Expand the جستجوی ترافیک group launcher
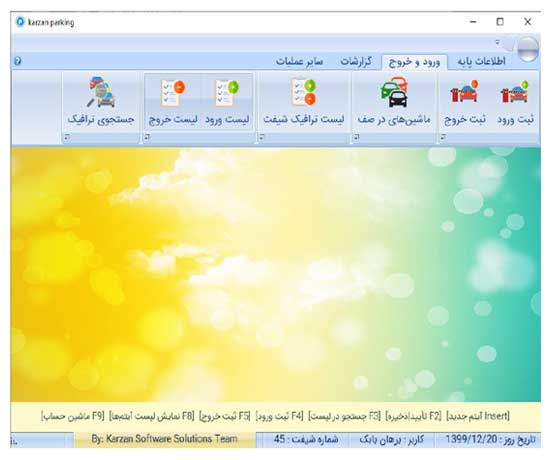 click(x=67, y=137)
